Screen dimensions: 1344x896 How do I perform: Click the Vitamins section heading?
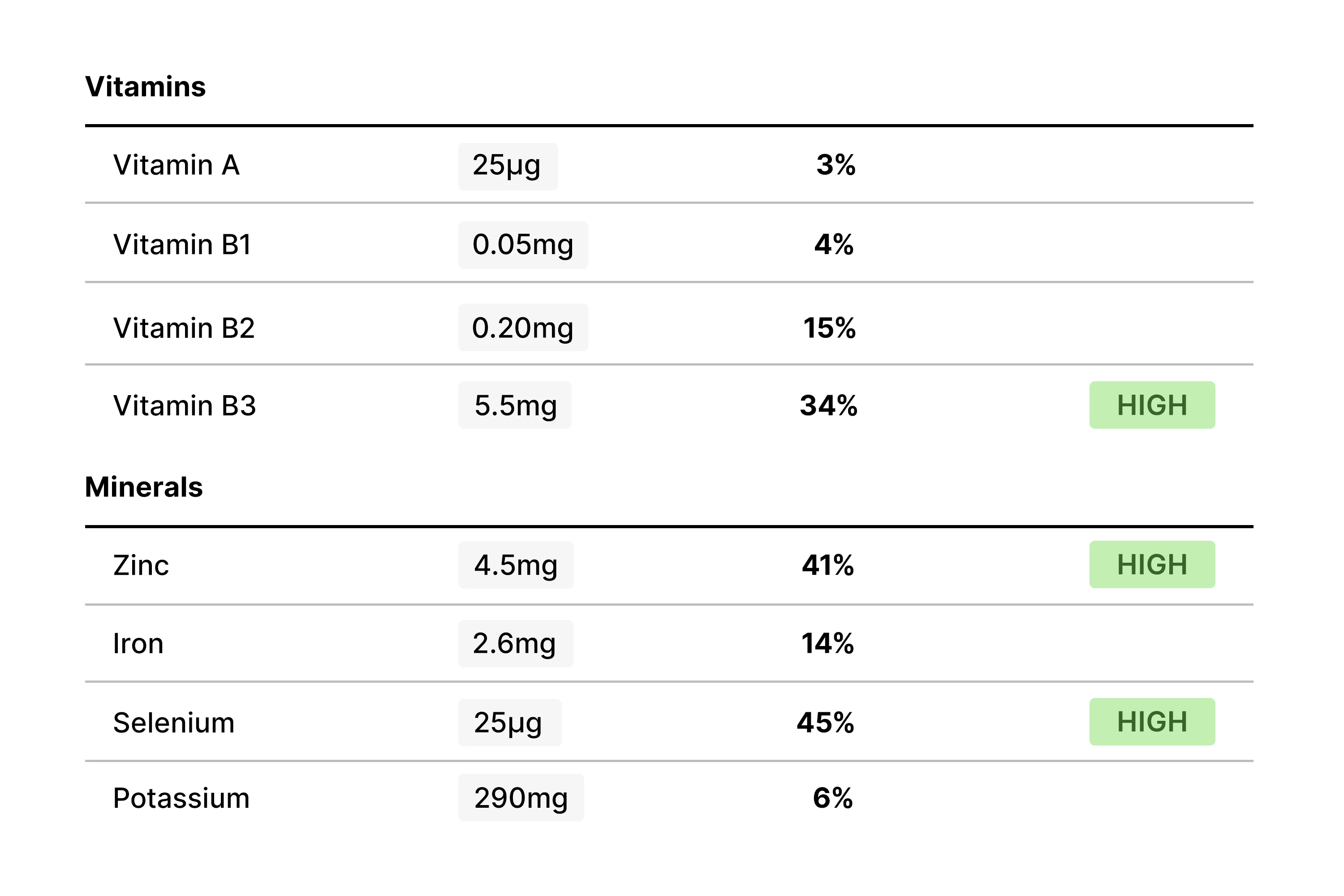click(145, 87)
